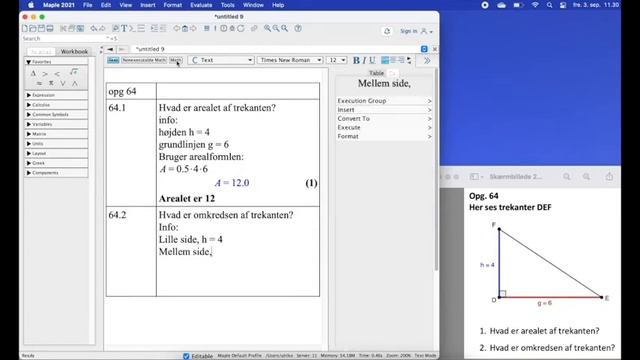Go back with the toolbar left arrow
This screenshot has height=360, width=640.
[x=176, y=29]
